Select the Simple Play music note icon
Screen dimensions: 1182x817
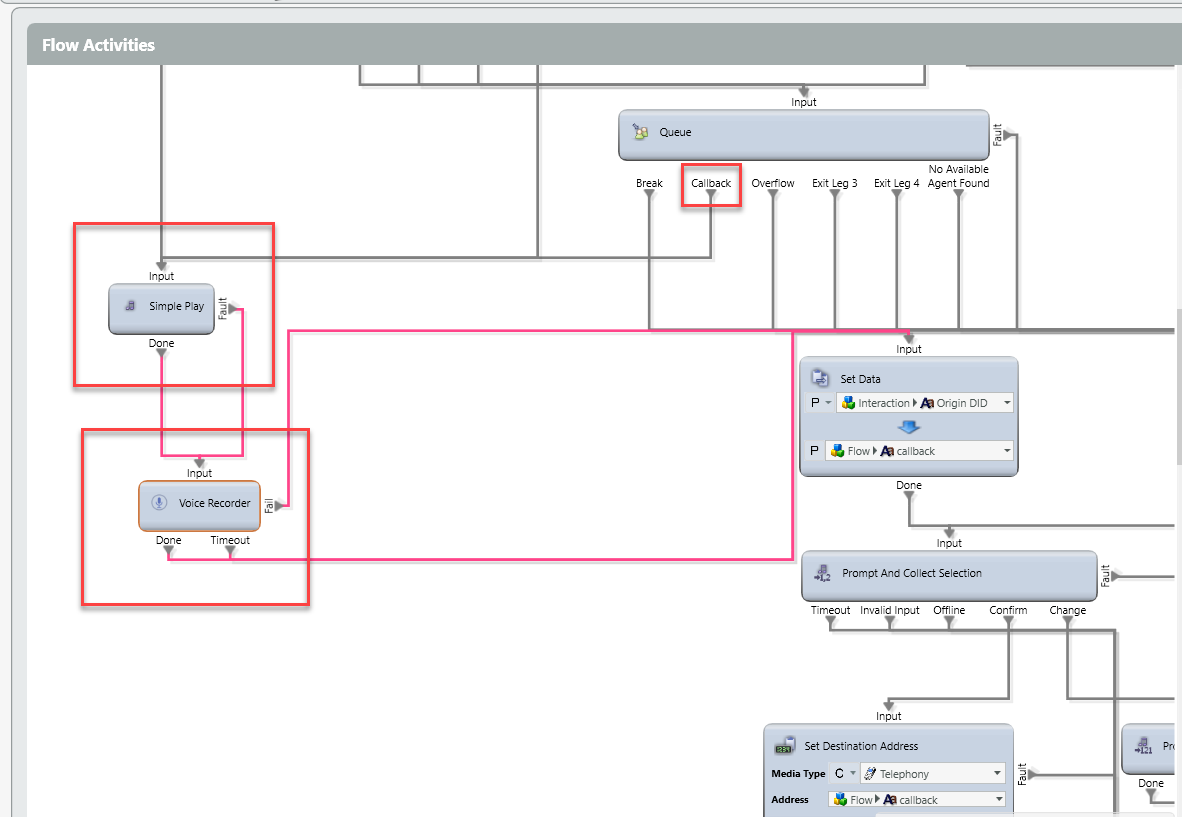click(x=130, y=307)
